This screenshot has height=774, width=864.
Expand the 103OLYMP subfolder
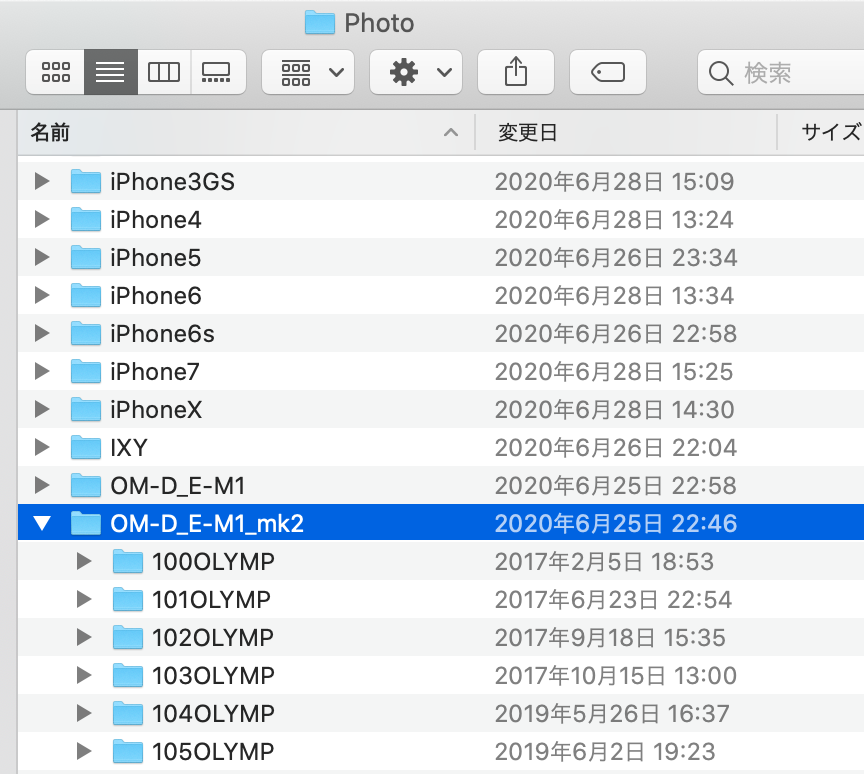click(x=84, y=675)
